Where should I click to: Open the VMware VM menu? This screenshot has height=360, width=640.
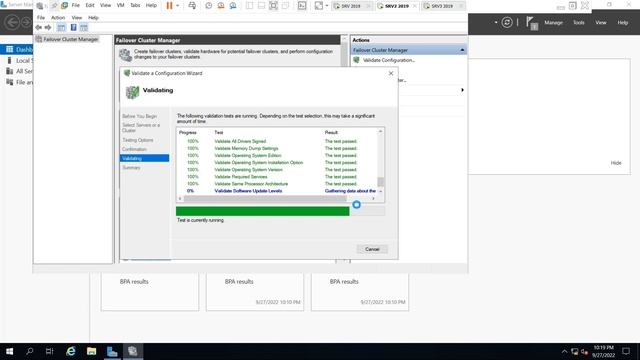click(120, 5)
